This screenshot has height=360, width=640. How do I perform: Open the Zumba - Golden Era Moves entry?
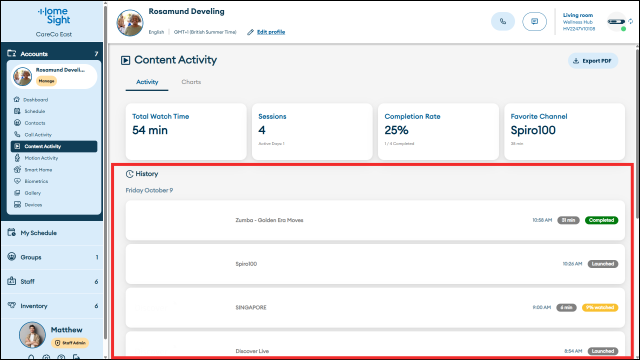[375, 220]
